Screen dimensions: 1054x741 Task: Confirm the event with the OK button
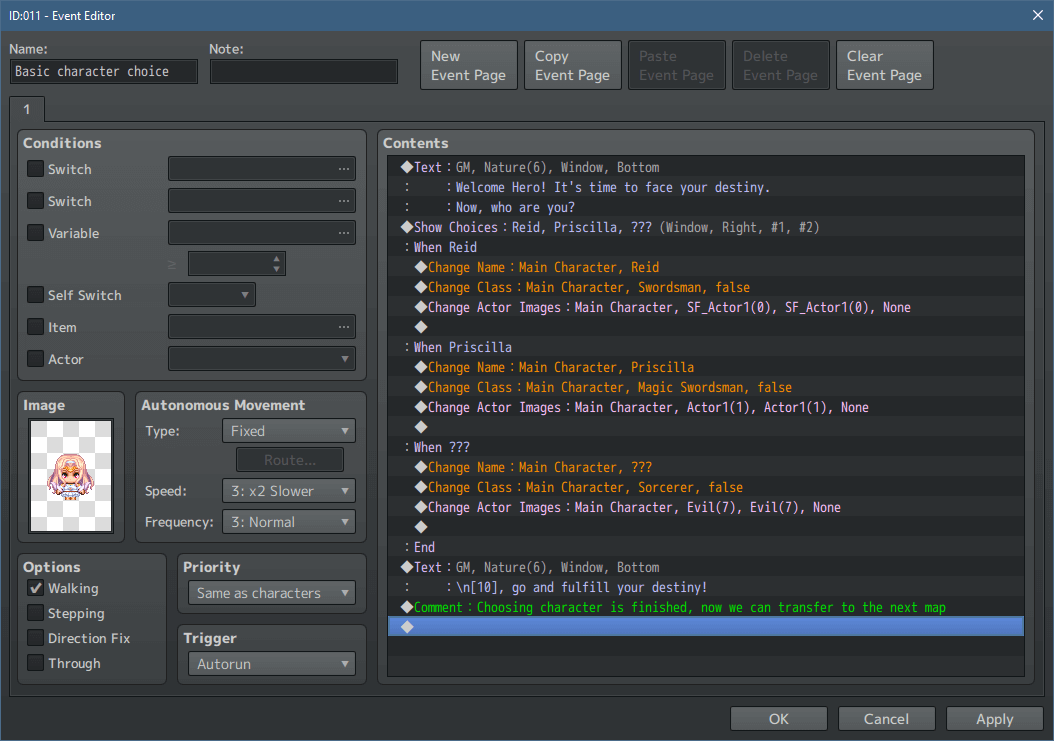[x=779, y=718]
